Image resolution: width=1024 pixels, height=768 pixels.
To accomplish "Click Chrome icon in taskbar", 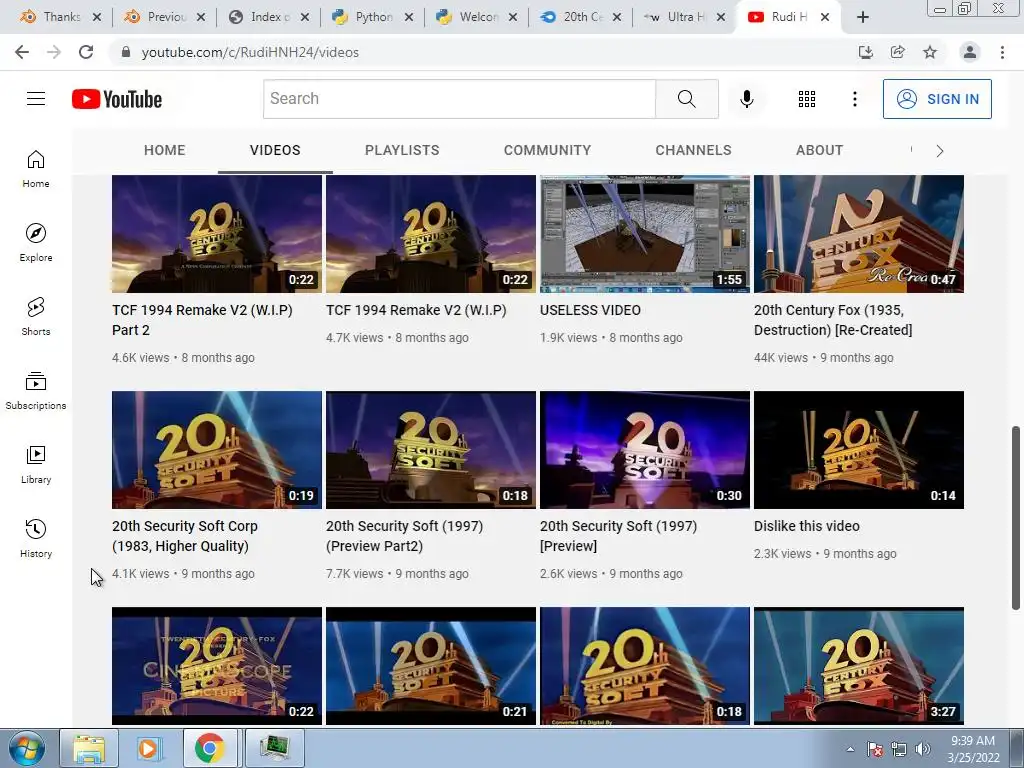I will pos(210,748).
